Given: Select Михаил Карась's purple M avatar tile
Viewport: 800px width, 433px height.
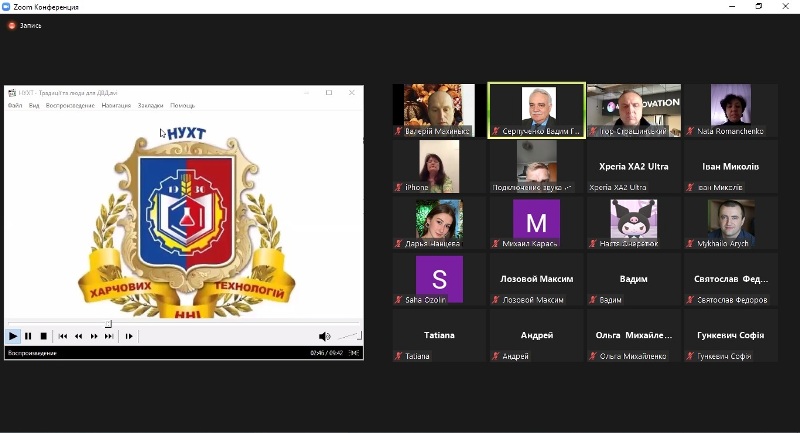Looking at the screenshot, I should click(536, 223).
